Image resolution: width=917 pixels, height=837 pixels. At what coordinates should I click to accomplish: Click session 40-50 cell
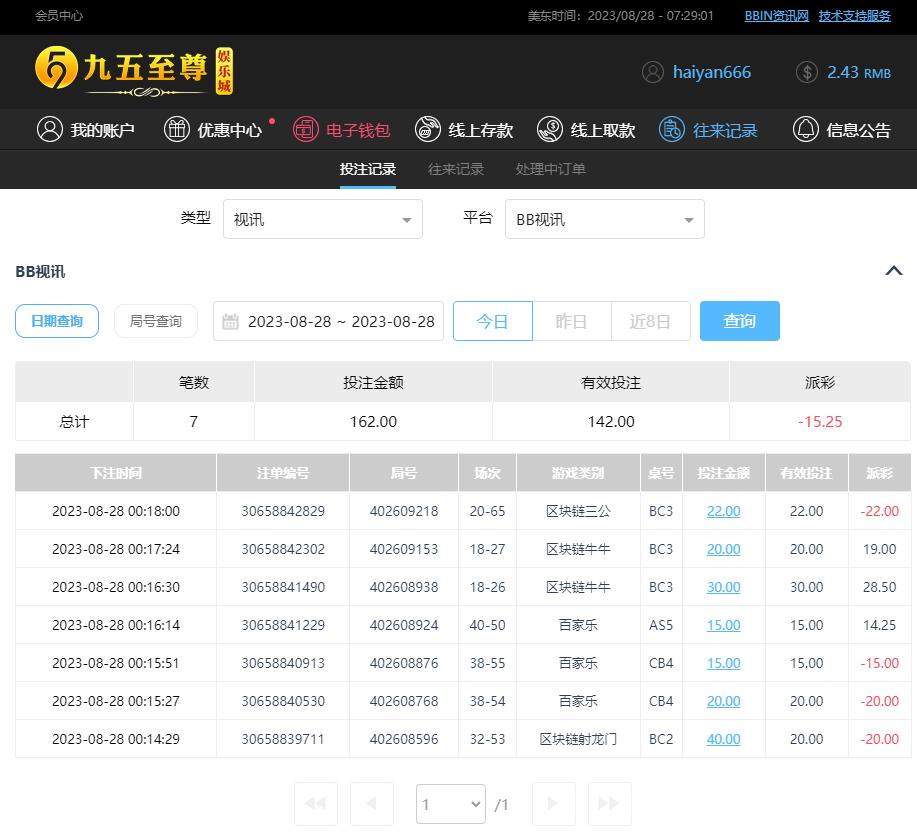[x=487, y=625]
